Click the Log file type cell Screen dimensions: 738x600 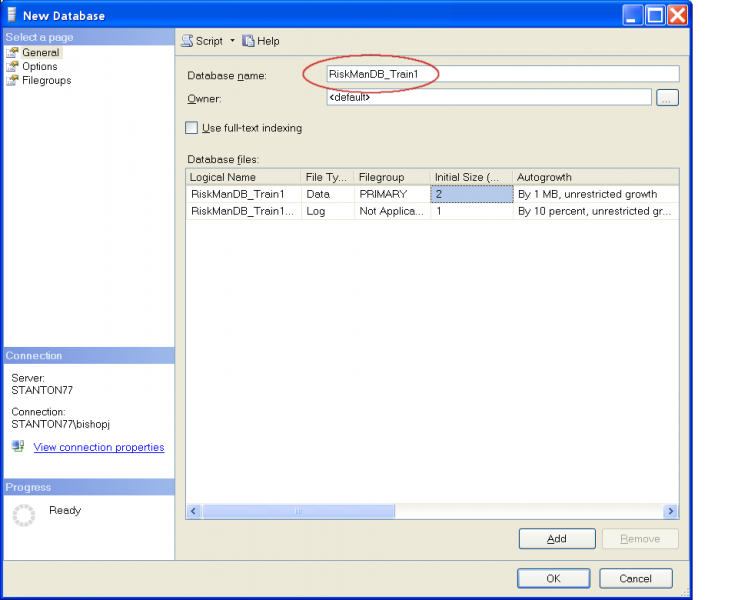pos(328,211)
